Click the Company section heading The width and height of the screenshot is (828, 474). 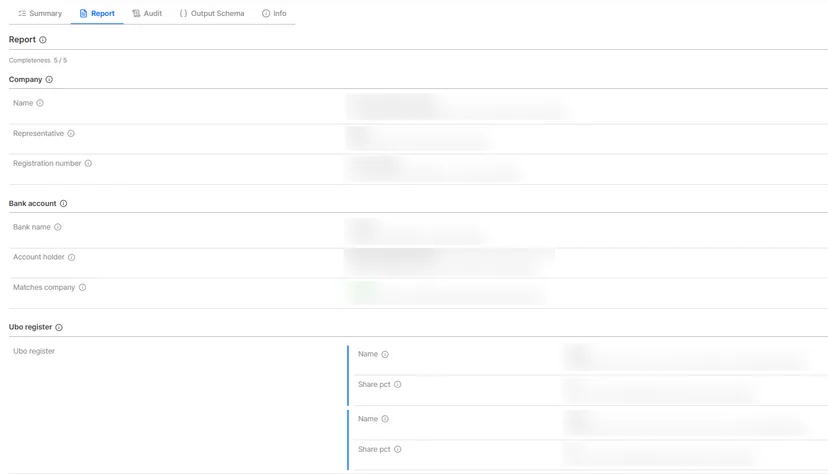coord(25,80)
